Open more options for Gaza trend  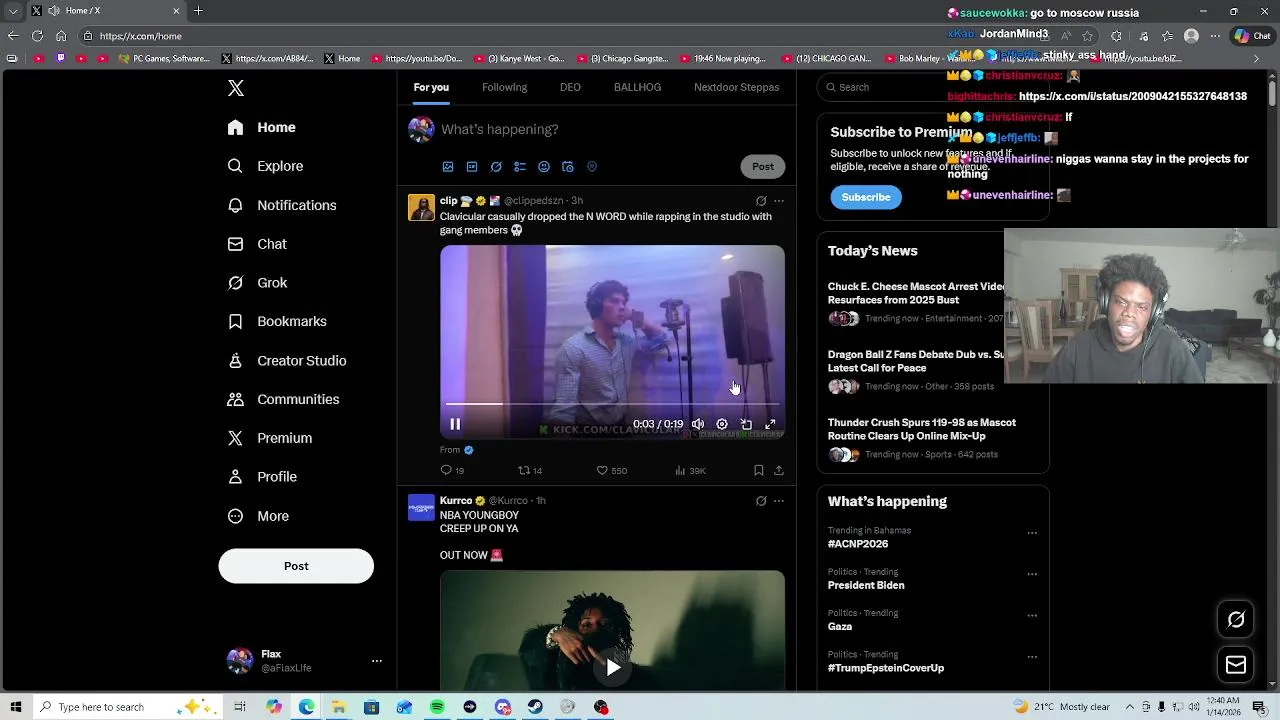coord(1032,616)
